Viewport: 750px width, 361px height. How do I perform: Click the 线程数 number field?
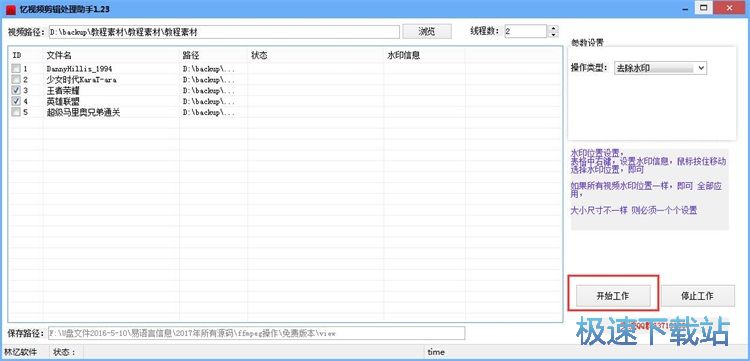tap(525, 32)
